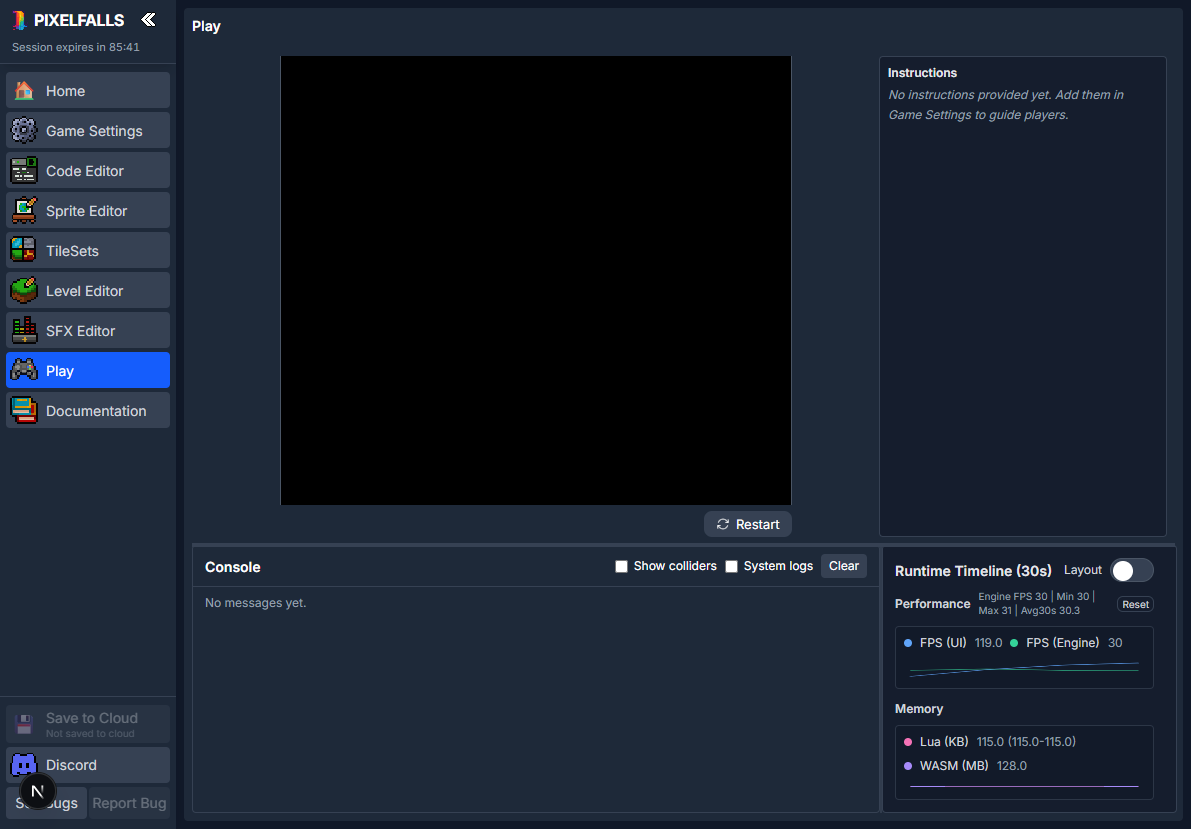Viewport: 1191px width, 829px height.
Task: Click the 'No messages yet.' text
Action: pos(255,603)
